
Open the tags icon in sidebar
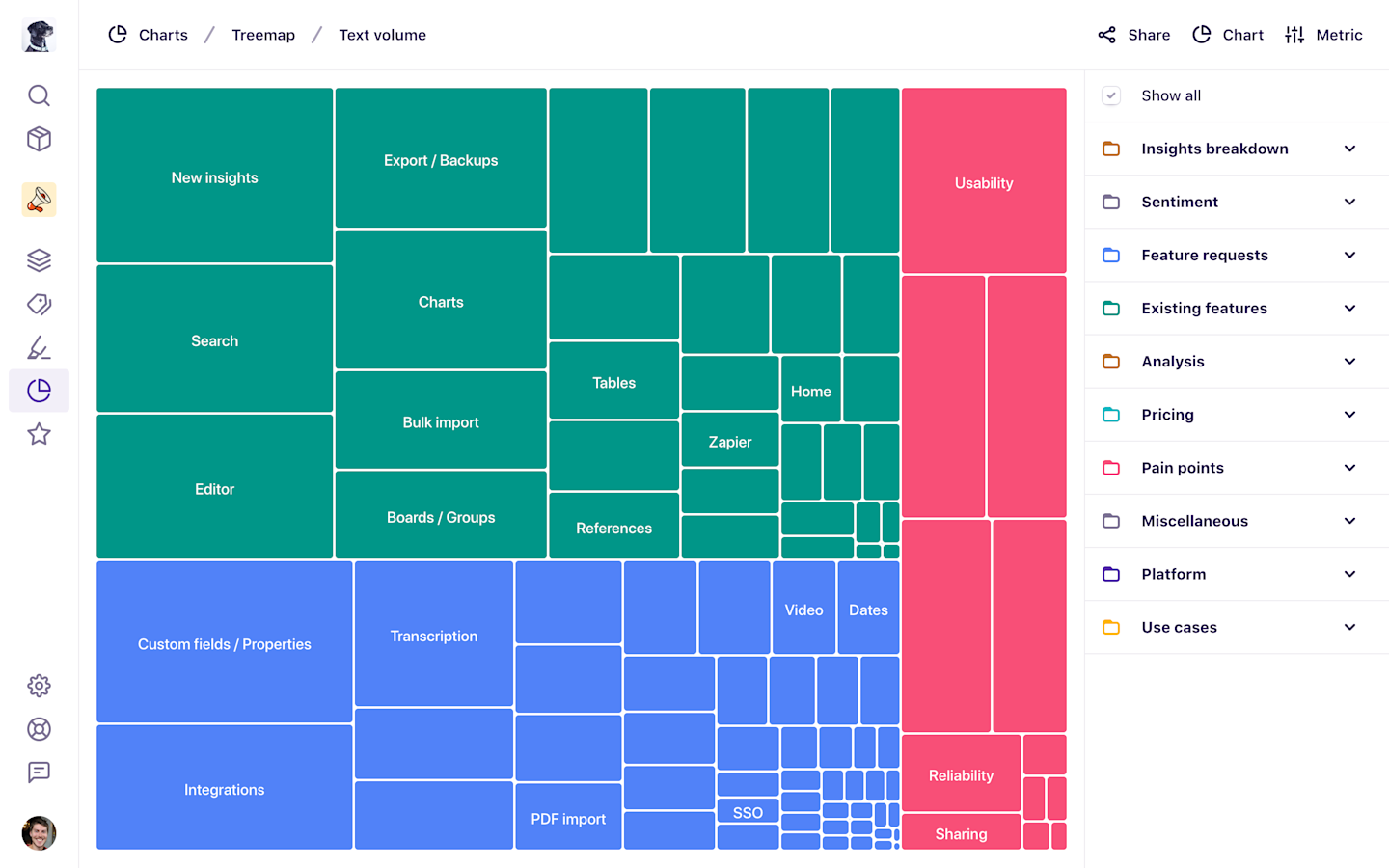39,304
